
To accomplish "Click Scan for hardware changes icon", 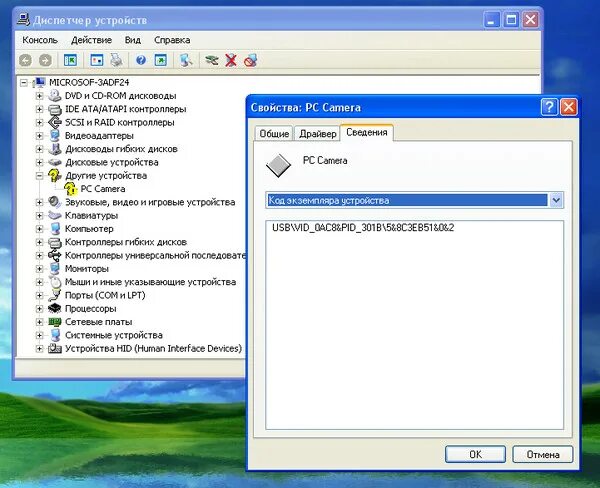I will point(186,60).
